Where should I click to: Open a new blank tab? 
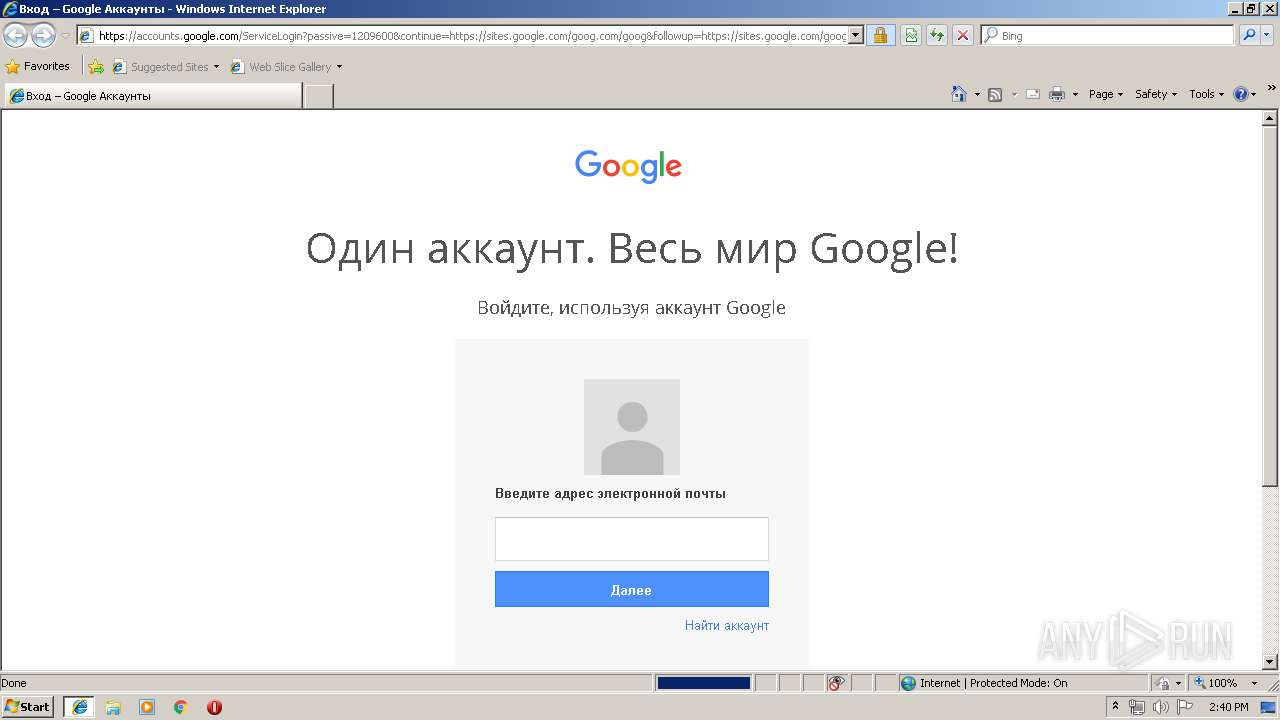pyautogui.click(x=318, y=96)
